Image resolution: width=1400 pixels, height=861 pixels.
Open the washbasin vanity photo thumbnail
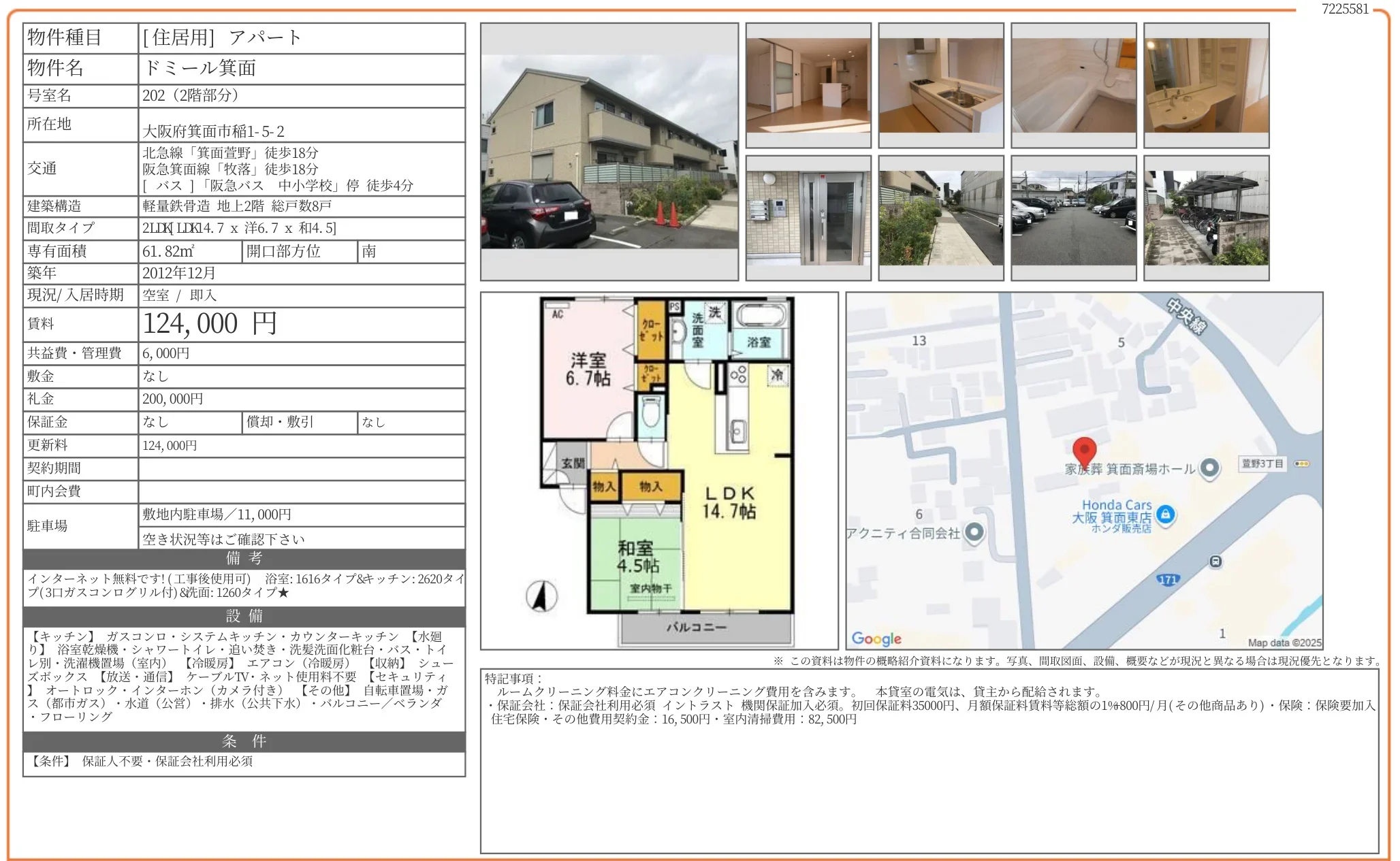(x=1206, y=85)
